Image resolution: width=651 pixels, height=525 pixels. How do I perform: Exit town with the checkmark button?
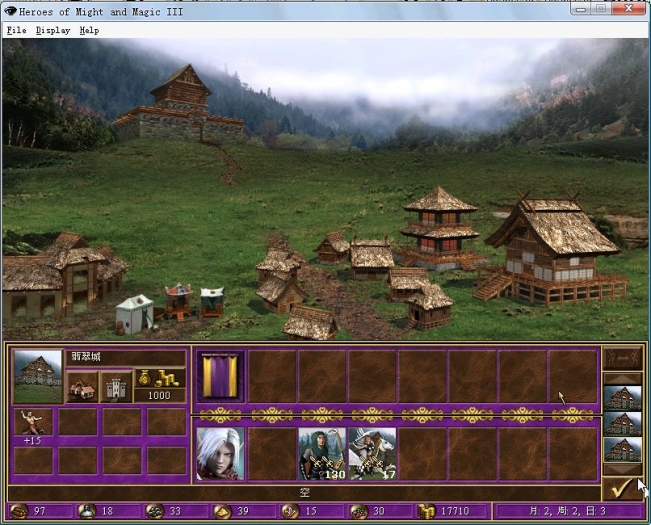622,488
